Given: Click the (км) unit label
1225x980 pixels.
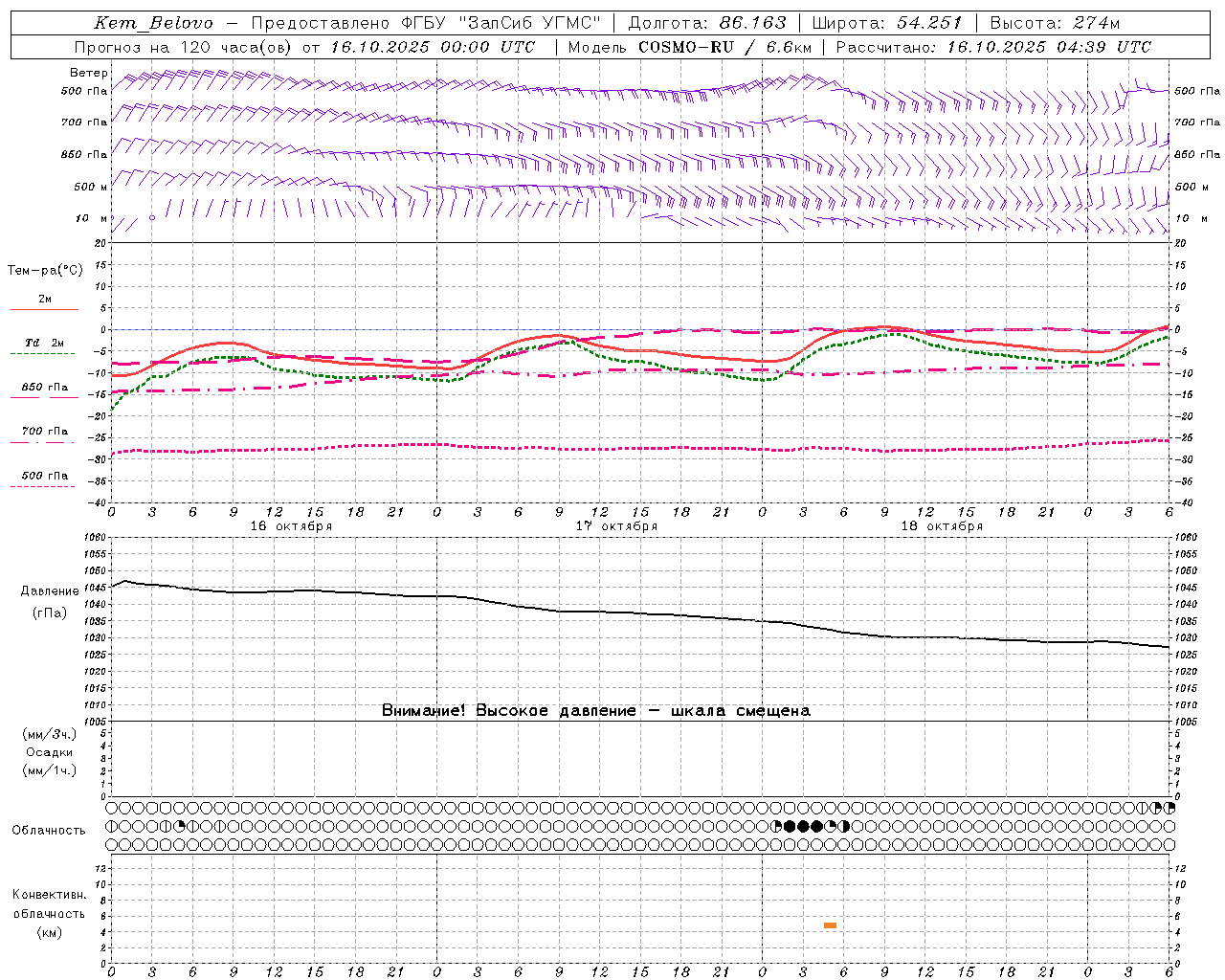Looking at the screenshot, I should coord(50,932).
